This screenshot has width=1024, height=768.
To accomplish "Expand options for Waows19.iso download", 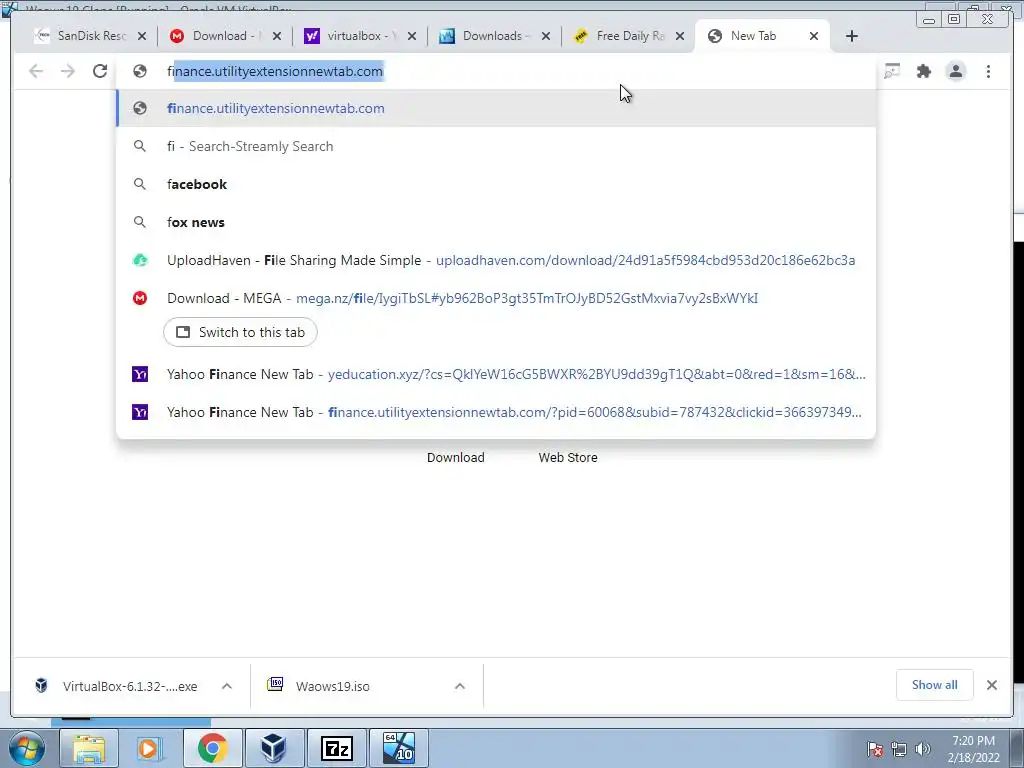I will coord(460,686).
